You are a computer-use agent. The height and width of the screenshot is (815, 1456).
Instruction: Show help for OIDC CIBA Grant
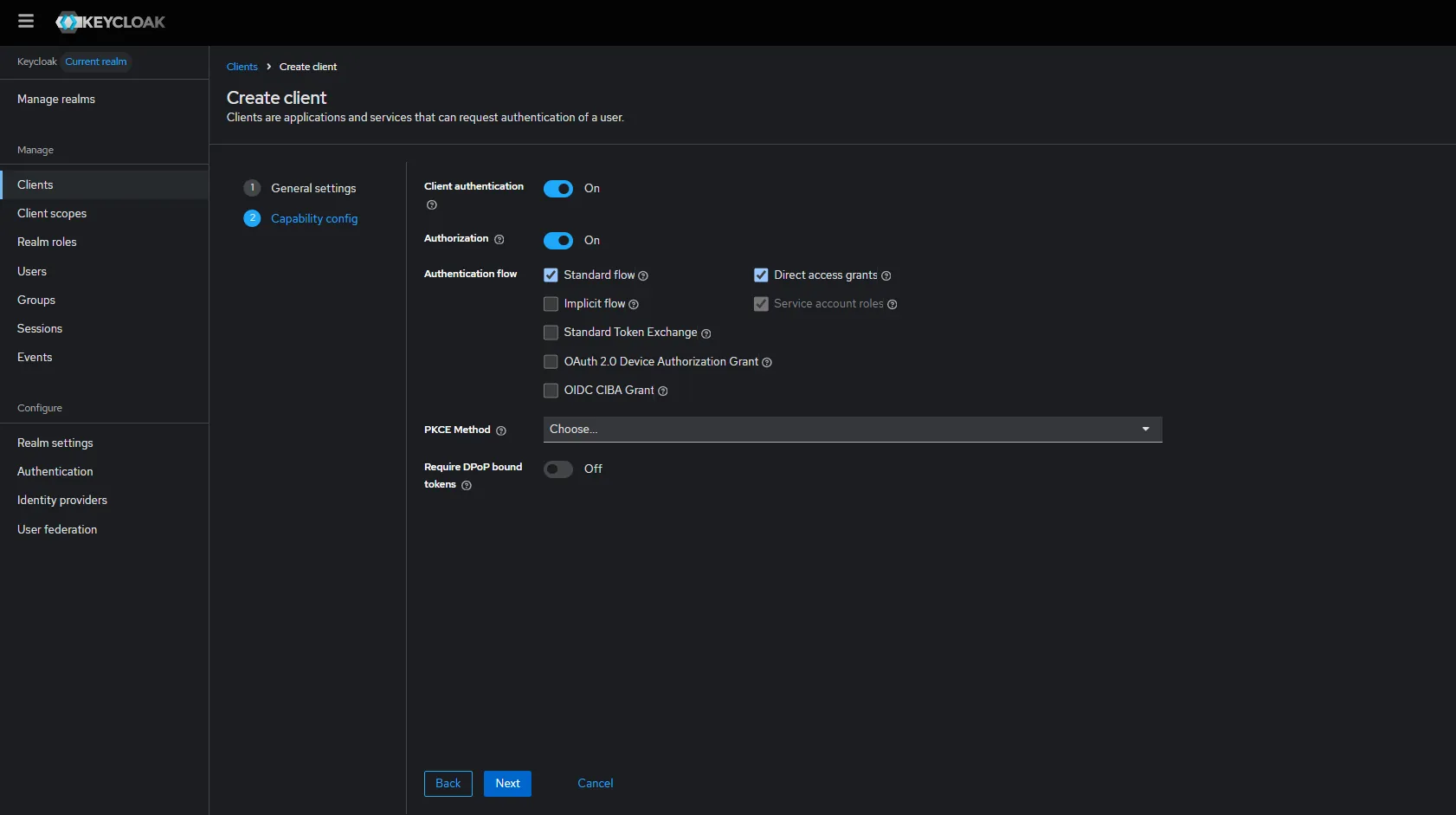pos(663,391)
